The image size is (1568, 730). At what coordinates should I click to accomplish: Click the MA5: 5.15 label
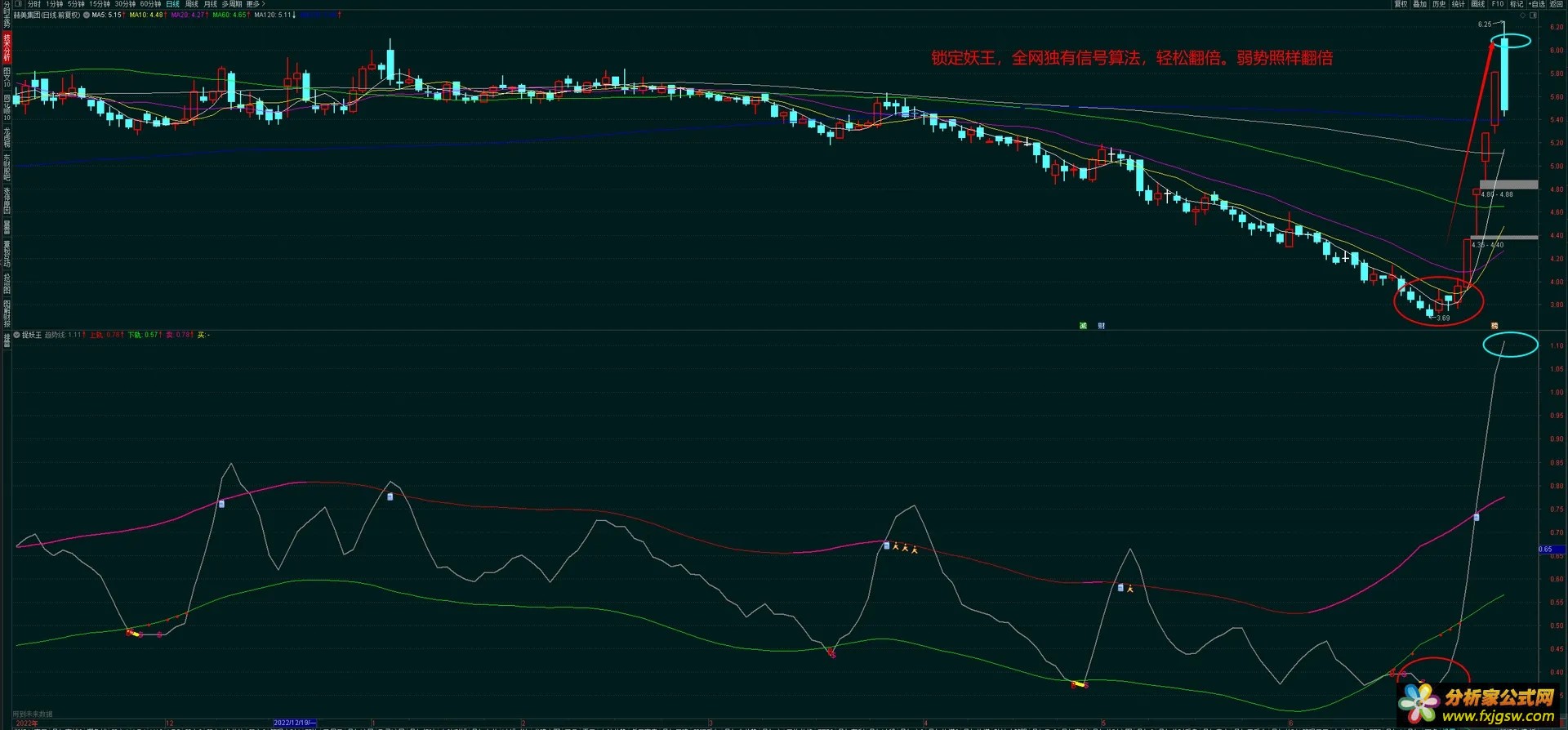click(106, 15)
